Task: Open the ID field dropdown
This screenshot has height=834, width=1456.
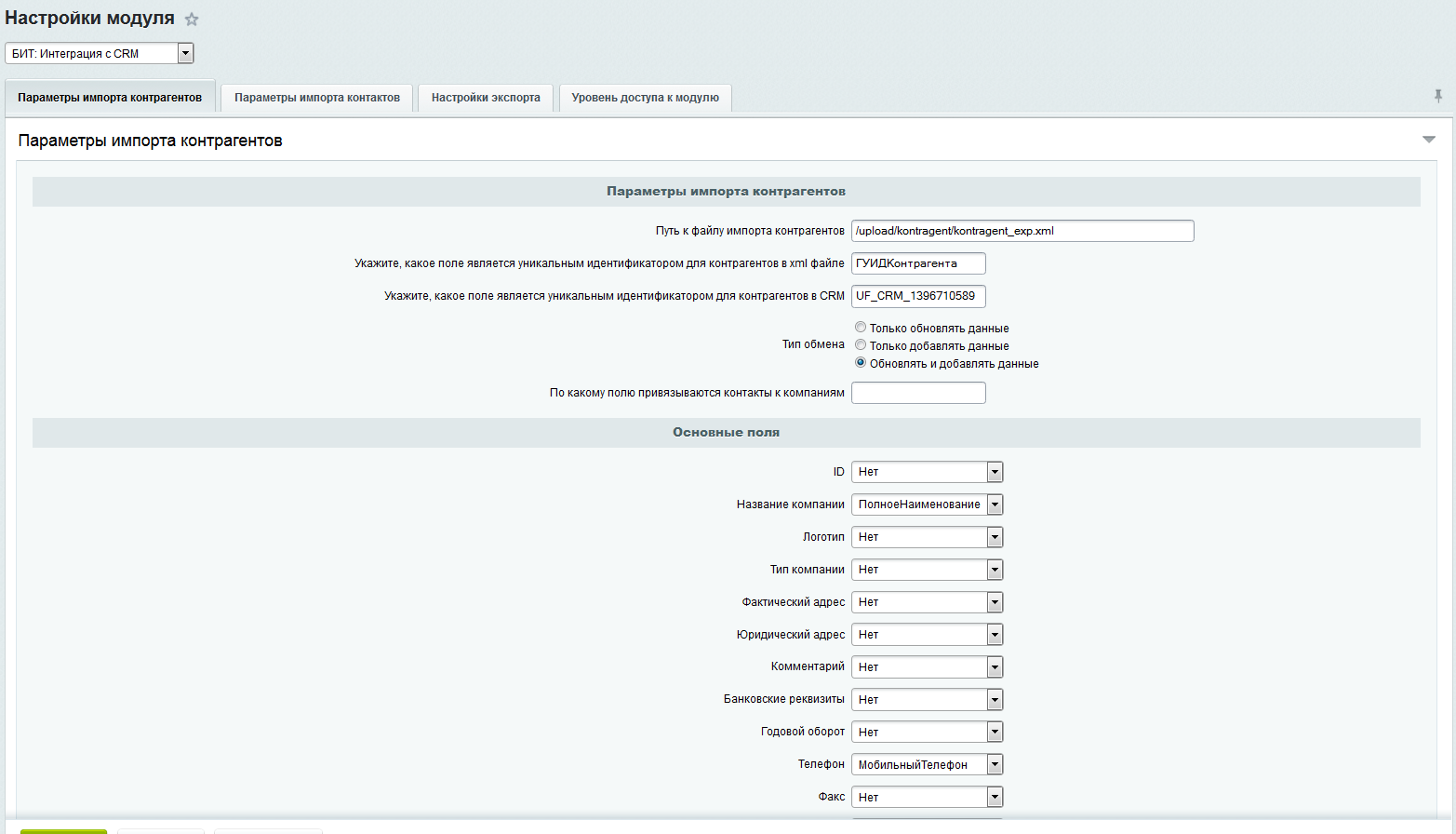Action: [x=994, y=472]
